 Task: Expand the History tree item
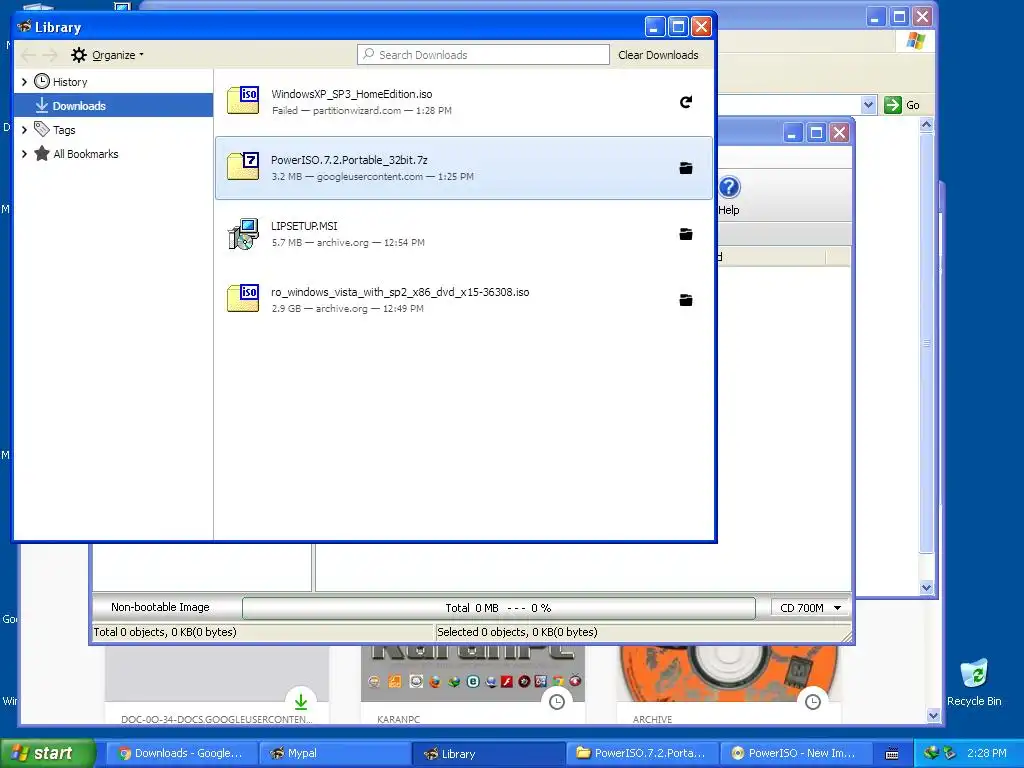point(24,82)
